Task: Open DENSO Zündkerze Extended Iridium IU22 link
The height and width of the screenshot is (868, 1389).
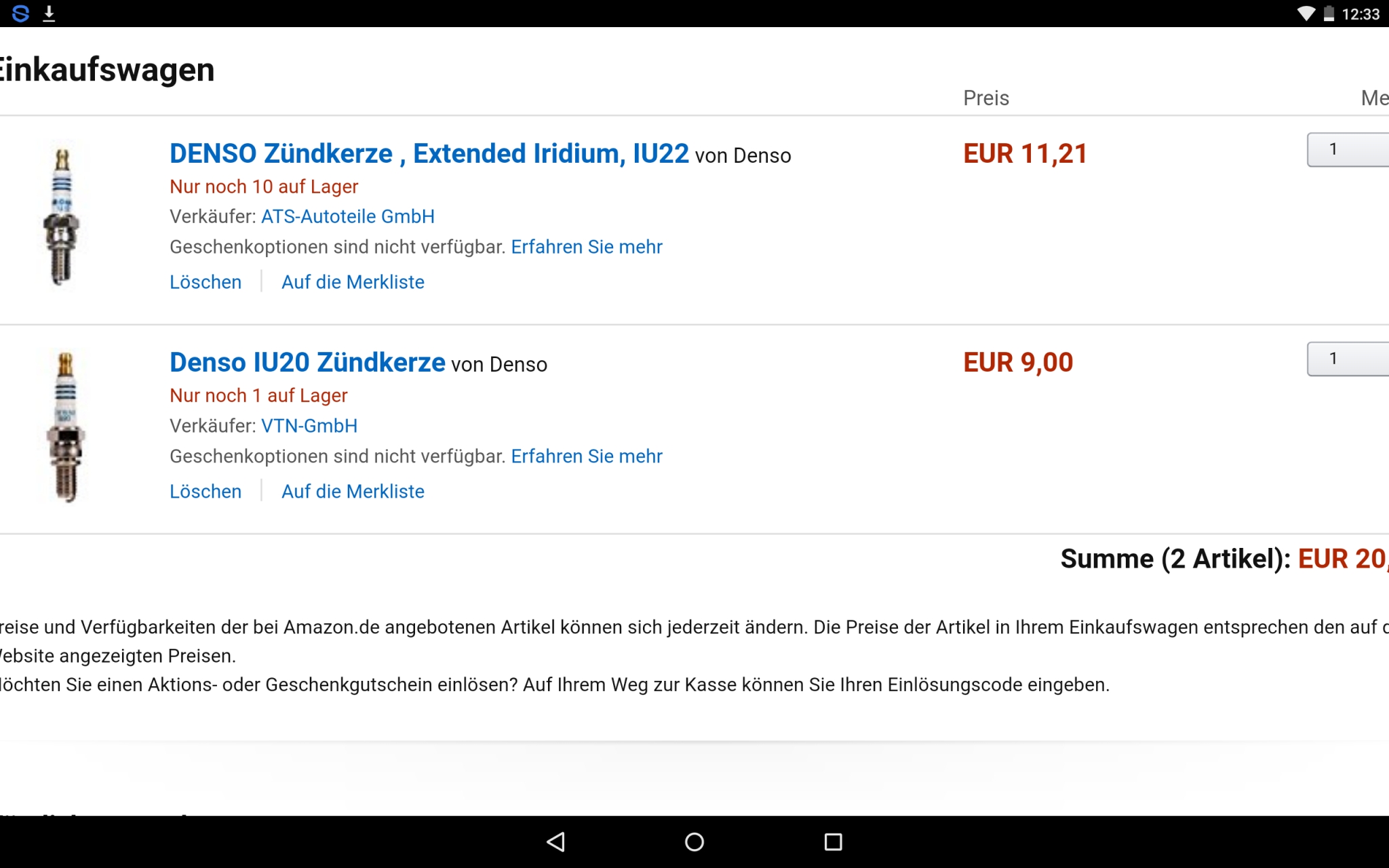Action: pyautogui.click(x=429, y=154)
